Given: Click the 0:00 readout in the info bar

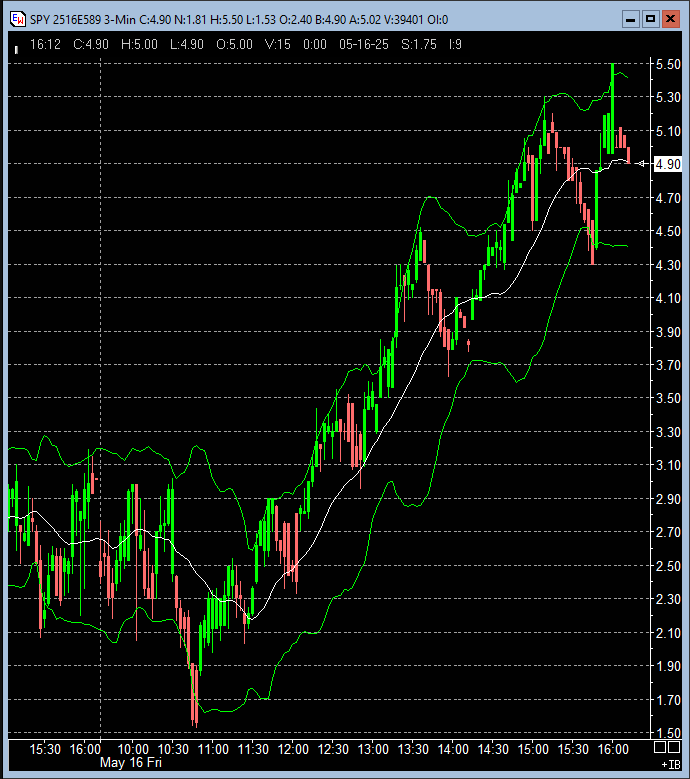Looking at the screenshot, I should [315, 45].
